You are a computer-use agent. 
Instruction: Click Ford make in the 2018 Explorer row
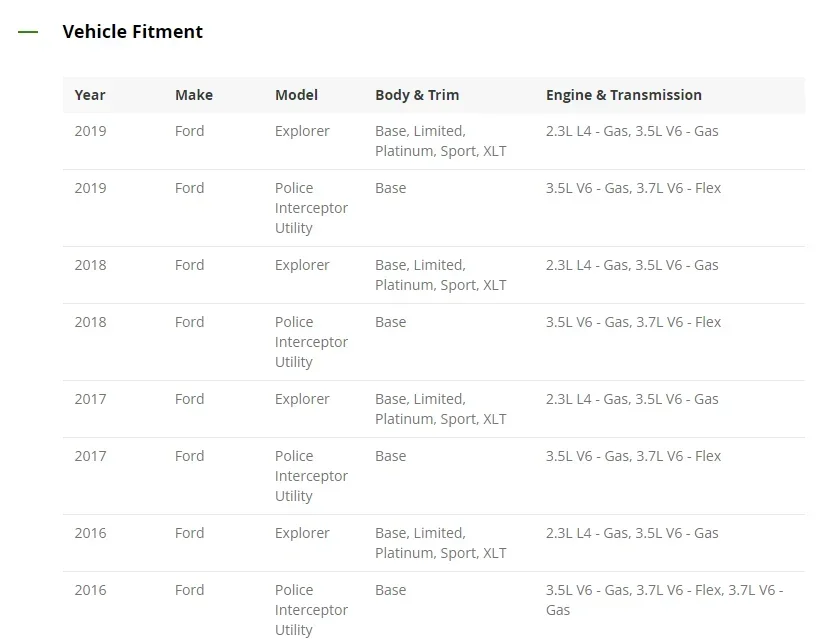pos(189,265)
